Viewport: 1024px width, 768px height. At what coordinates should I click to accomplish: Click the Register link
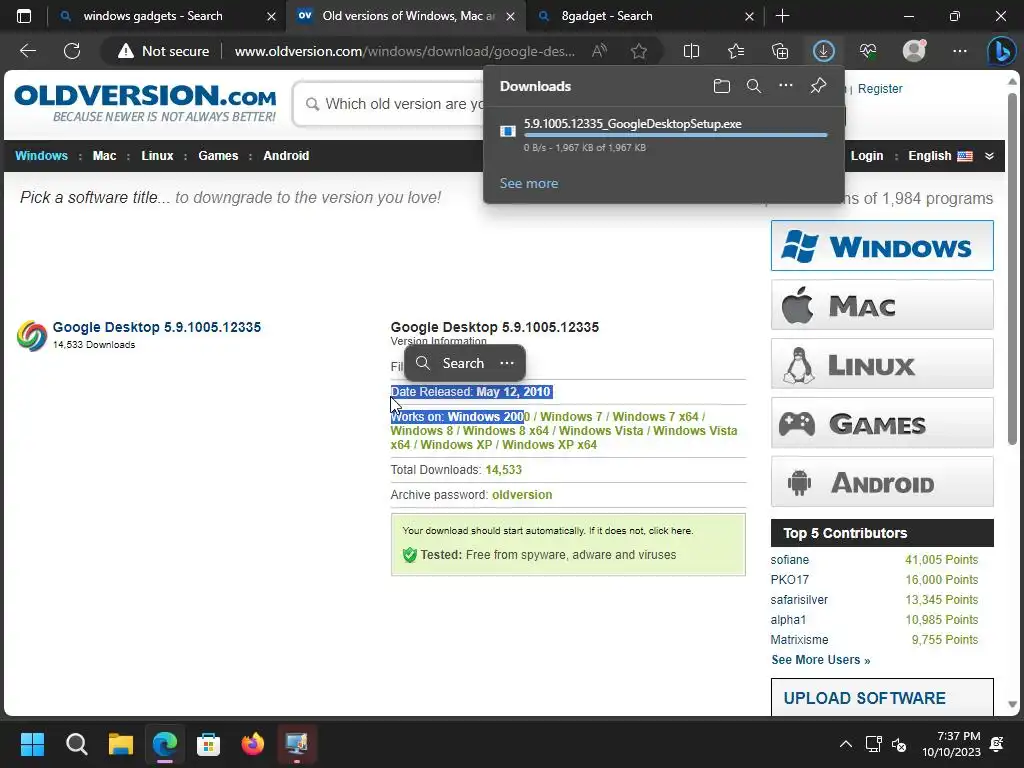(880, 89)
